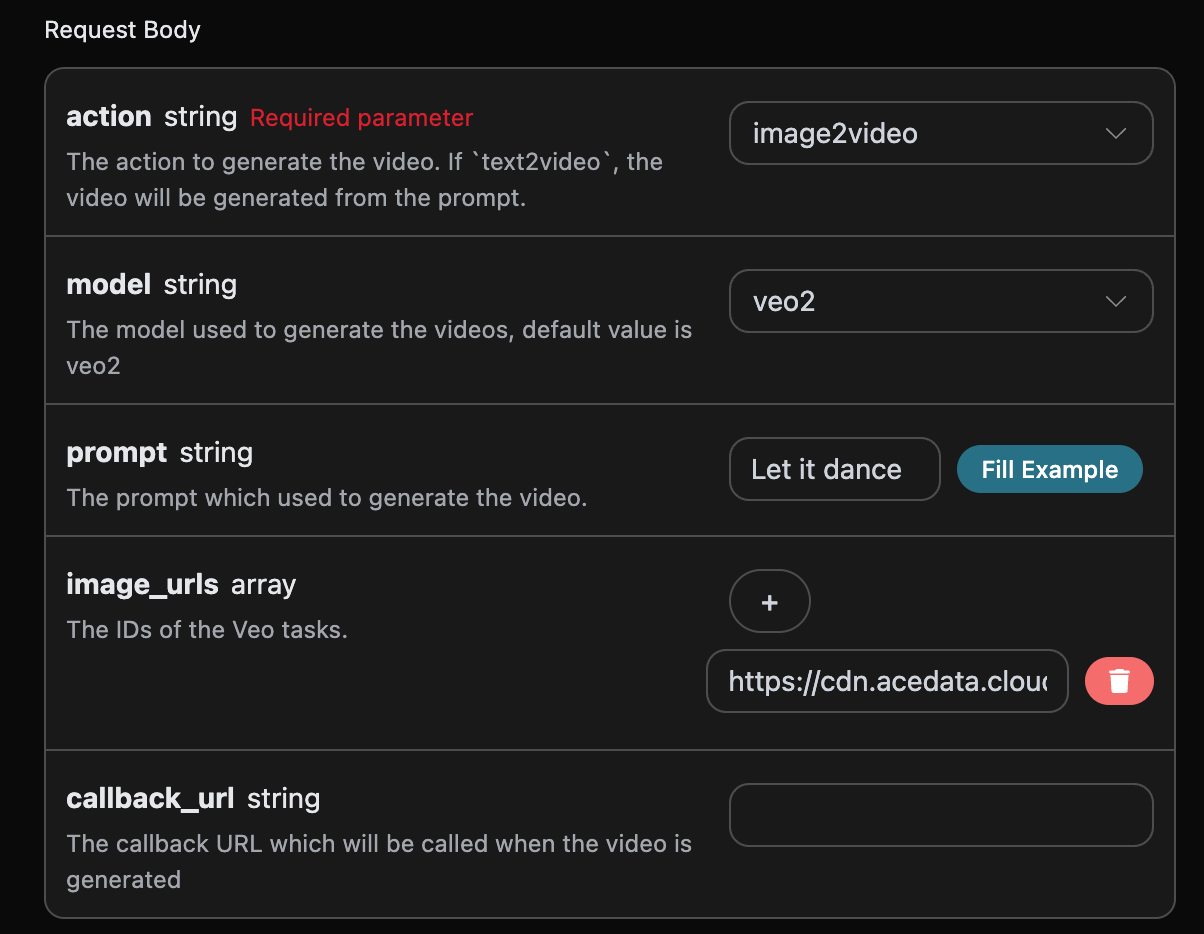
Task: Click the bold "action" parameter name
Action: tap(108, 117)
